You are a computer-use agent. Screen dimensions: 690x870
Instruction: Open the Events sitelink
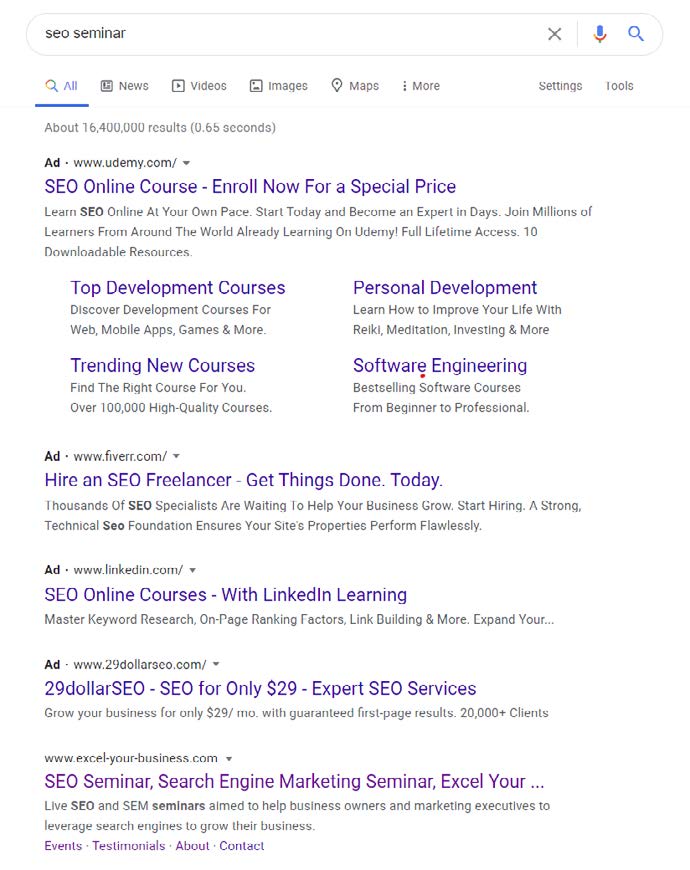[63, 846]
